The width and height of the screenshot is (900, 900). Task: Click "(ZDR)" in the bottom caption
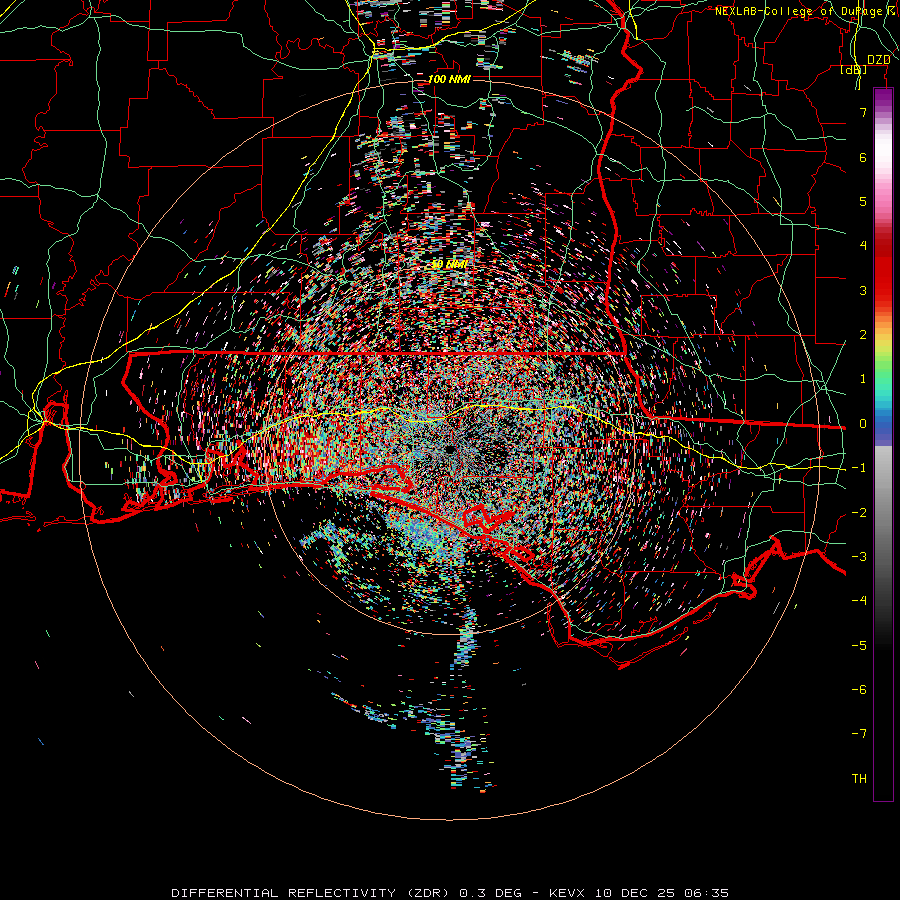pyautogui.click(x=430, y=893)
